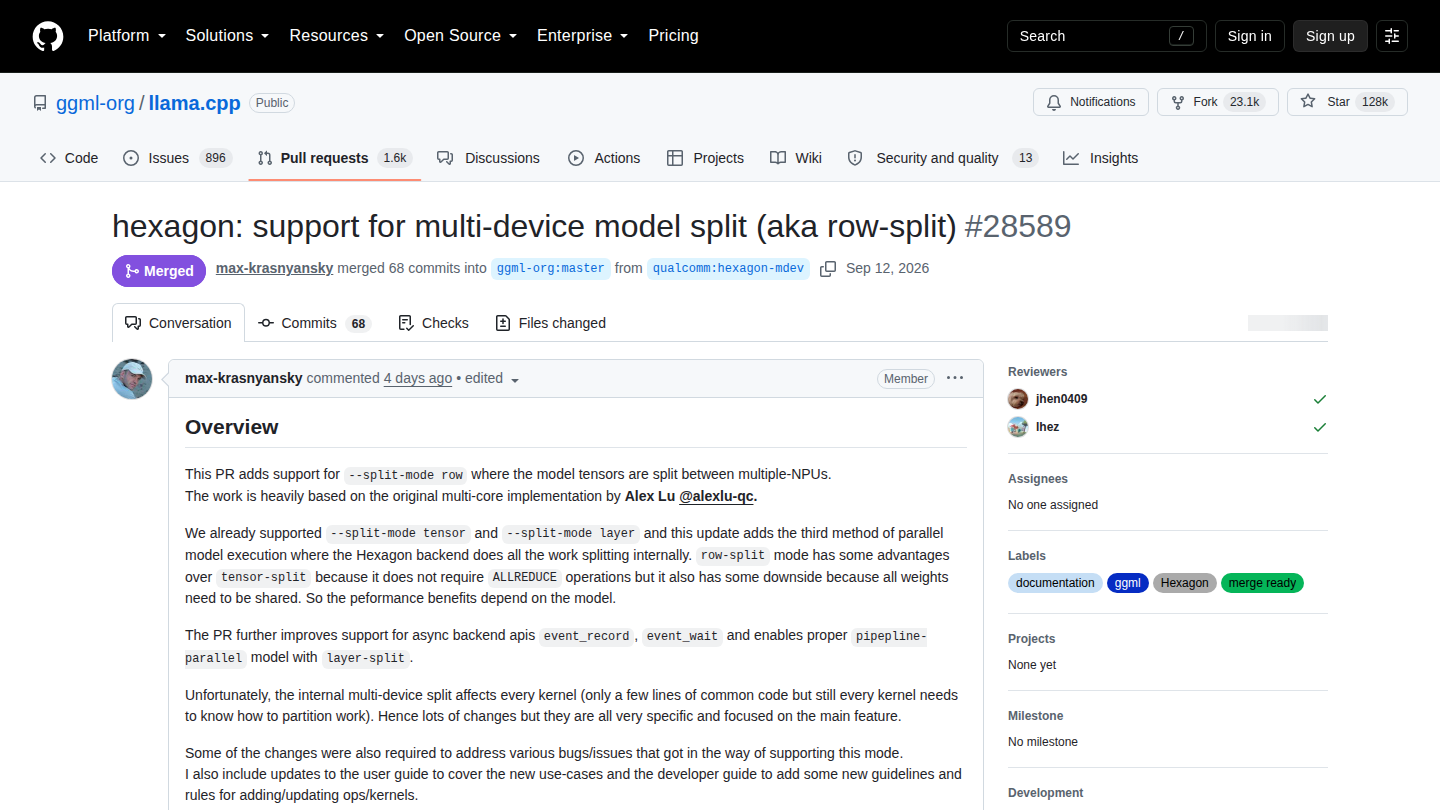1440x810 pixels.
Task: Open the GitHub homepage logo
Action: tap(48, 36)
